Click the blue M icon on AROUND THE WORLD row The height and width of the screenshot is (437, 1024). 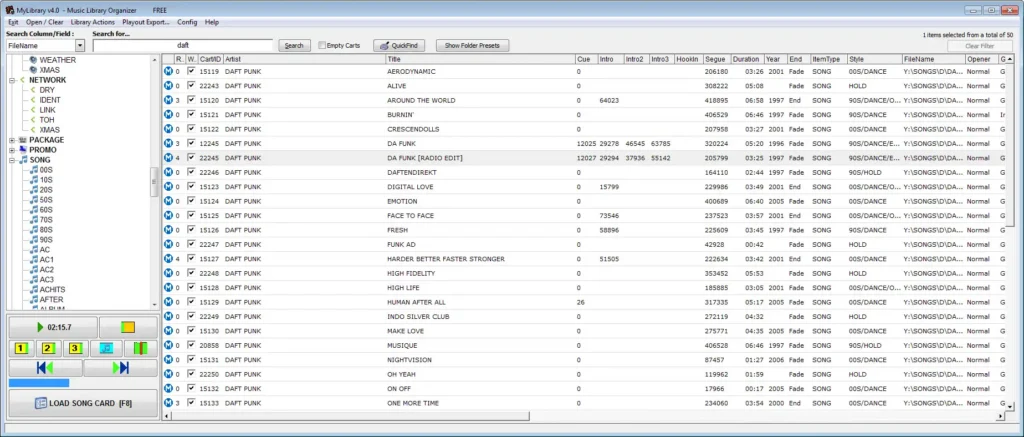(x=168, y=100)
